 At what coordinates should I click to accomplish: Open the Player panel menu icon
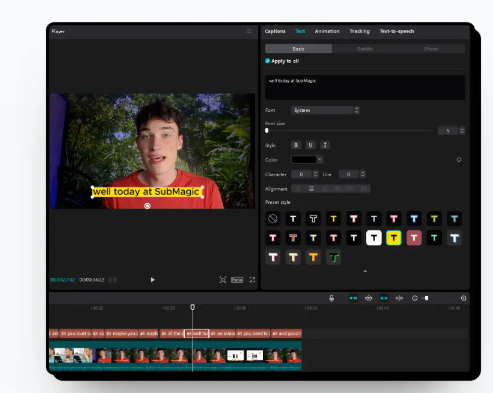249,31
